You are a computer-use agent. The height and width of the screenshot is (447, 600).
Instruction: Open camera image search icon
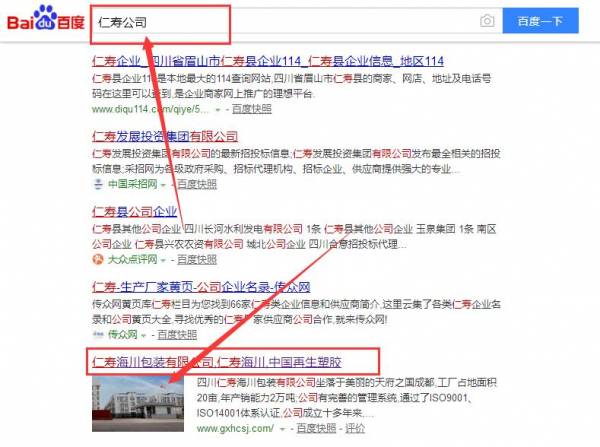pyautogui.click(x=487, y=21)
